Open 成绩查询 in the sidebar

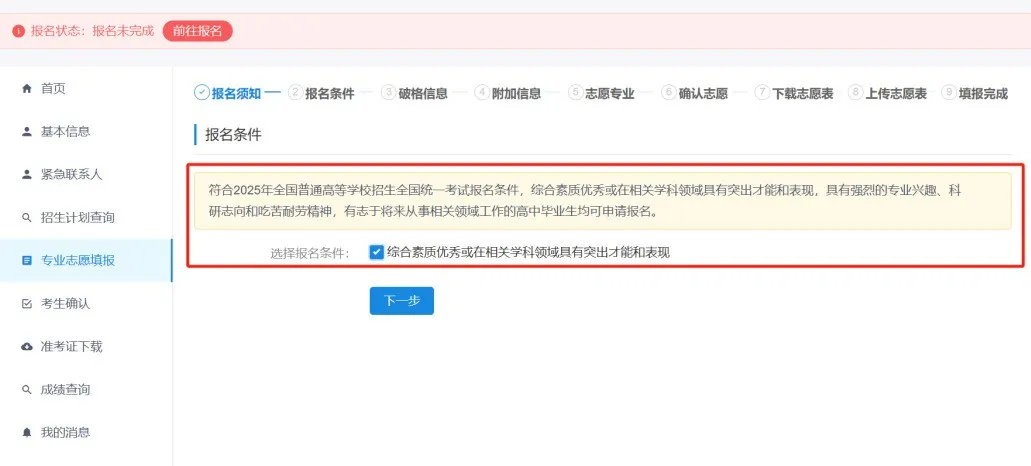(x=86, y=390)
